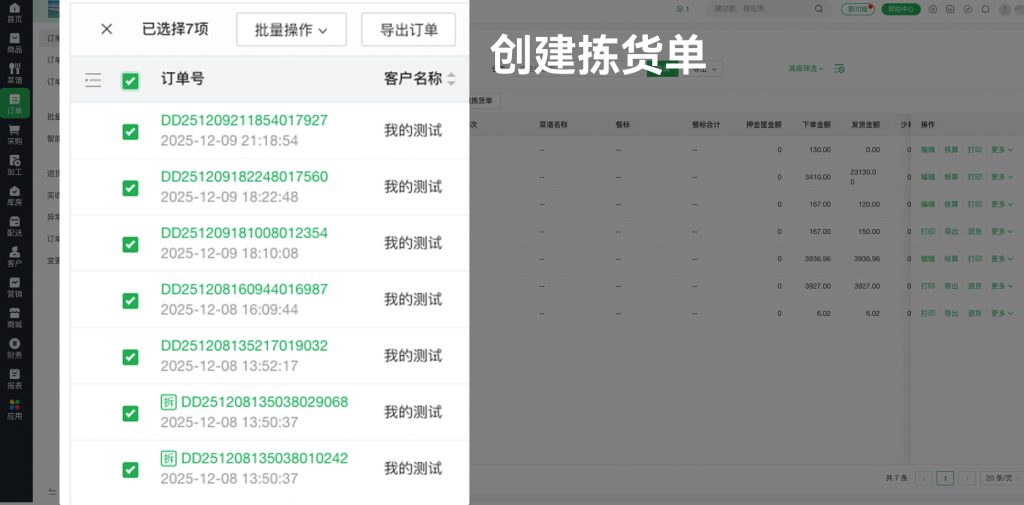The height and width of the screenshot is (505, 1024).
Task: Open the 采购 purchasing icon in the sidebar
Action: (x=14, y=135)
